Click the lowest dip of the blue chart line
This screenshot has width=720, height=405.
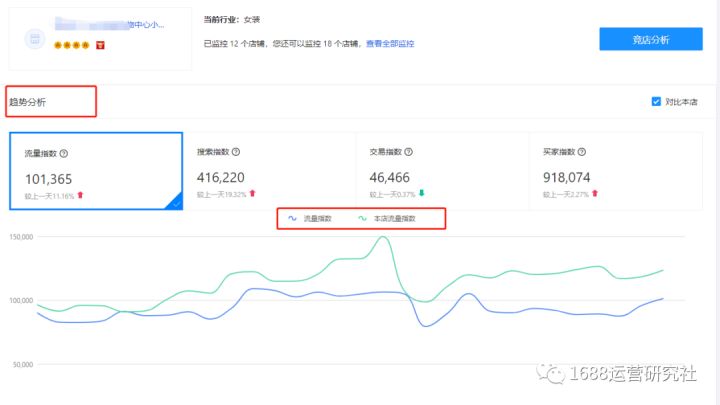click(425, 326)
